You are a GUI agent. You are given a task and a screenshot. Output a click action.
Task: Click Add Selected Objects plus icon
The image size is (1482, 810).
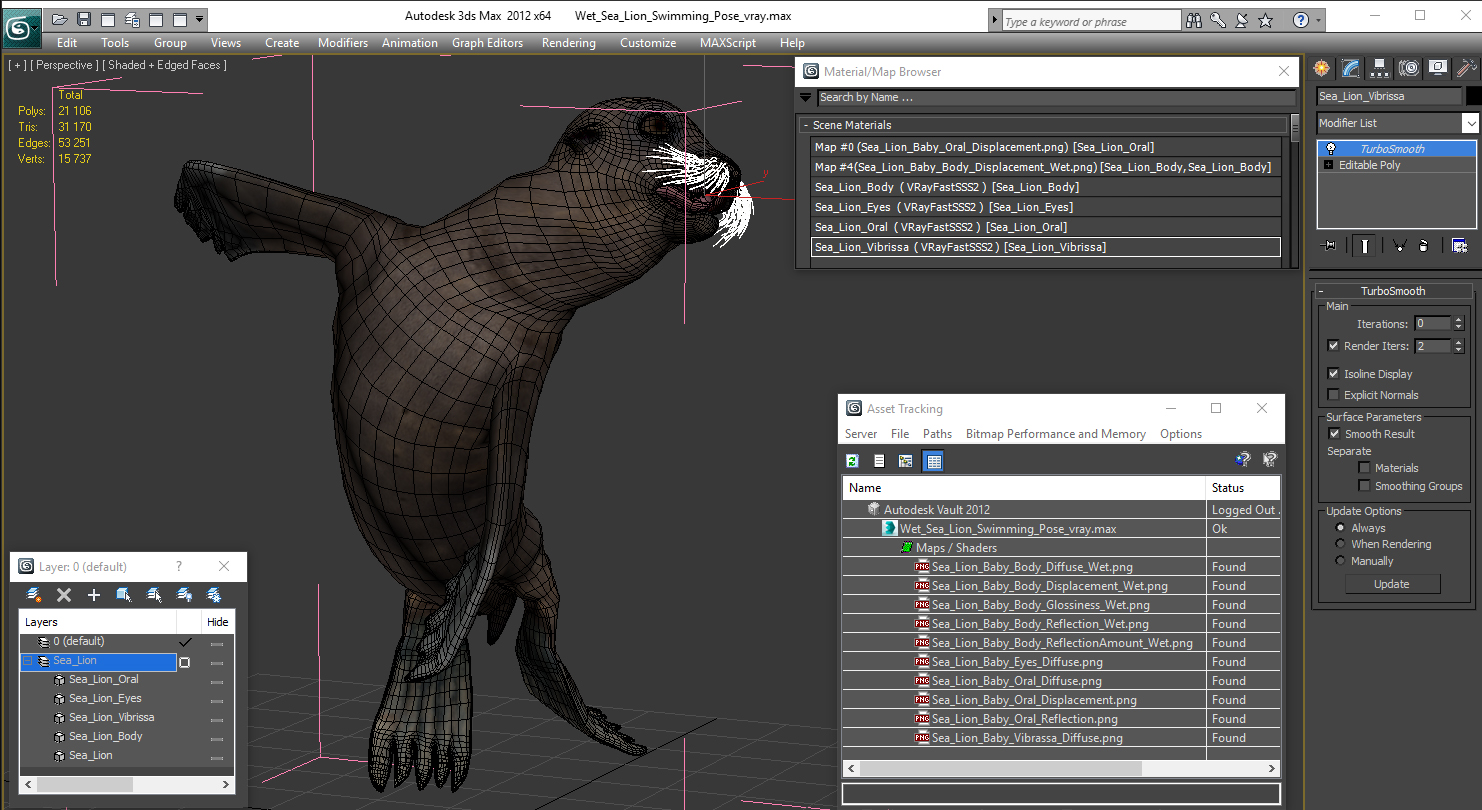tap(94, 595)
